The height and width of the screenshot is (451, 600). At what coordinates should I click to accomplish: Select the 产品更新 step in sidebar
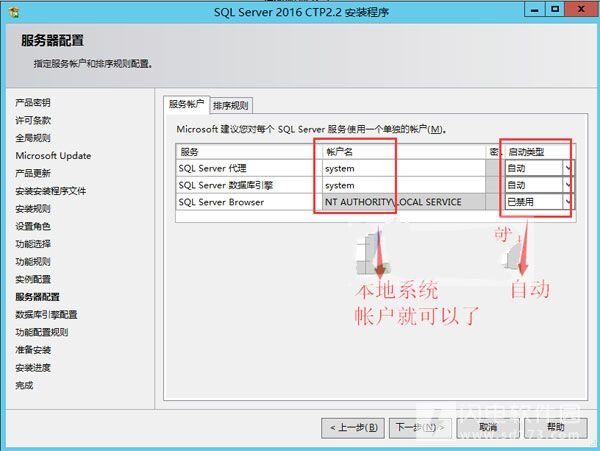point(33,173)
